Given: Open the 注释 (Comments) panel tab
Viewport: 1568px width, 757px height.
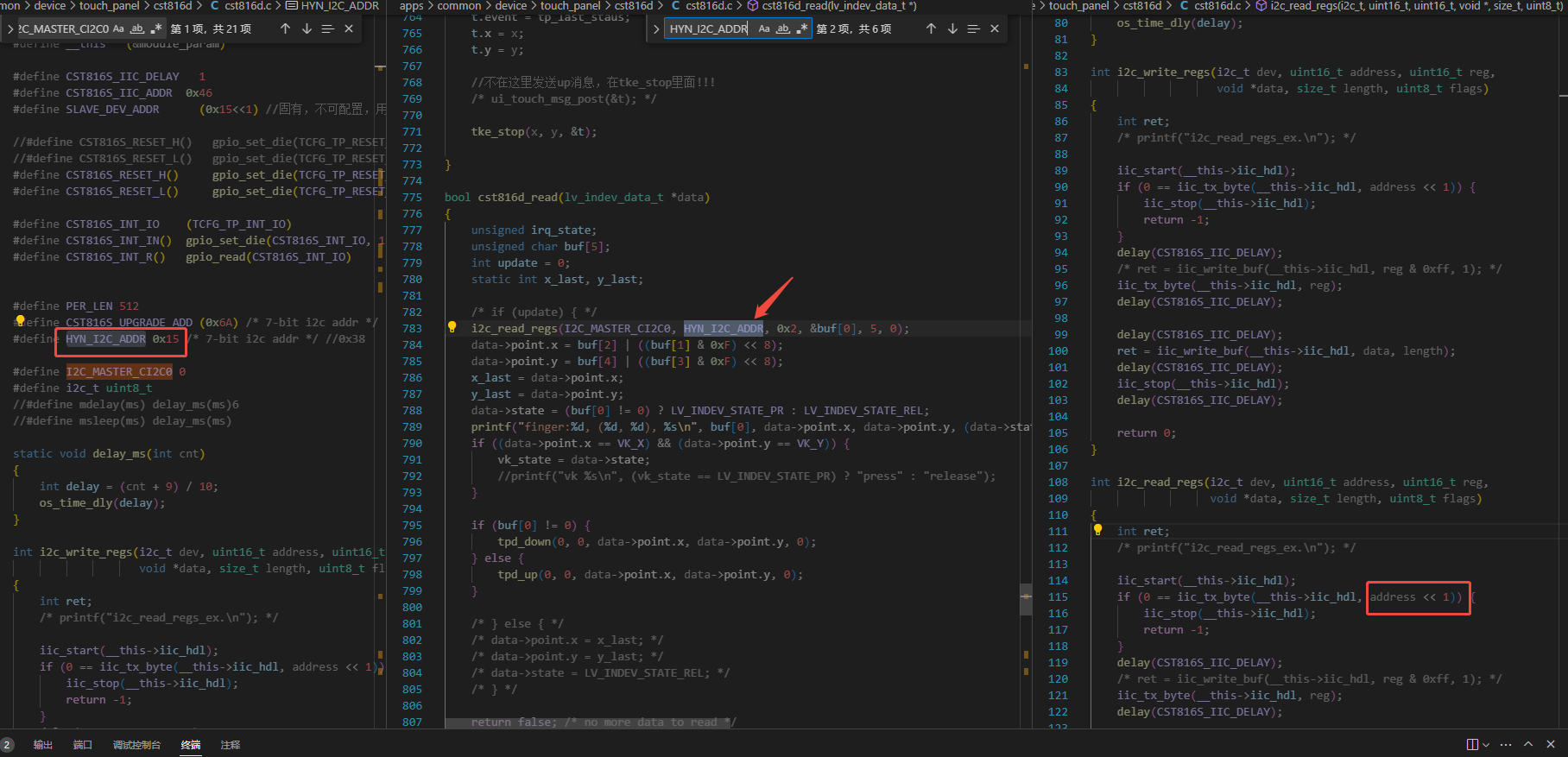Looking at the screenshot, I should (231, 745).
